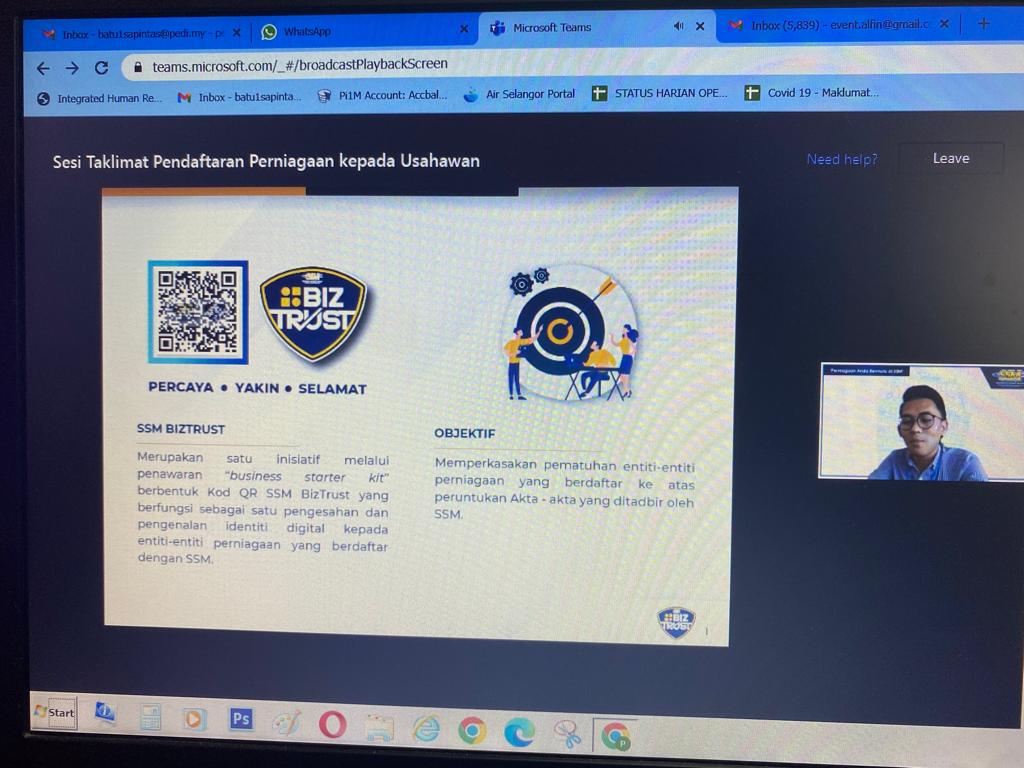Click the browser forward arrow
Viewport: 1024px width, 768px height.
click(x=72, y=68)
